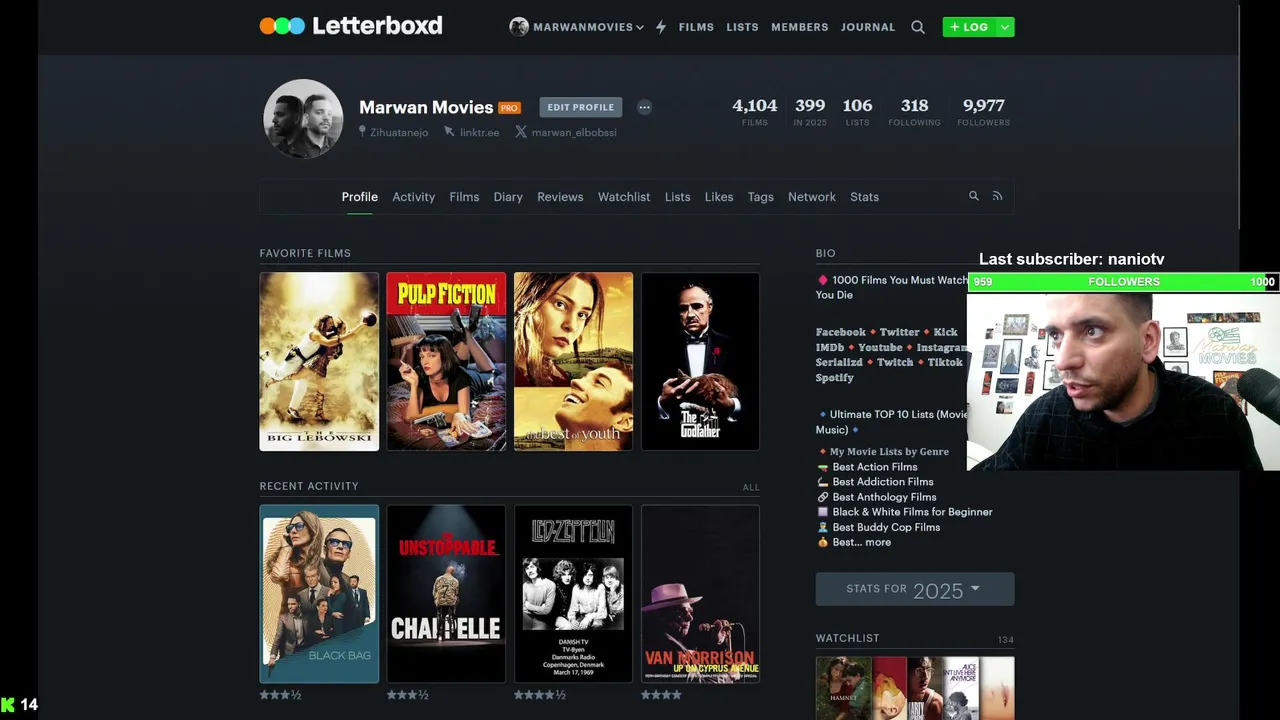Viewport: 1280px width, 720px height.
Task: Open the header search magnifier icon
Action: coord(918,27)
